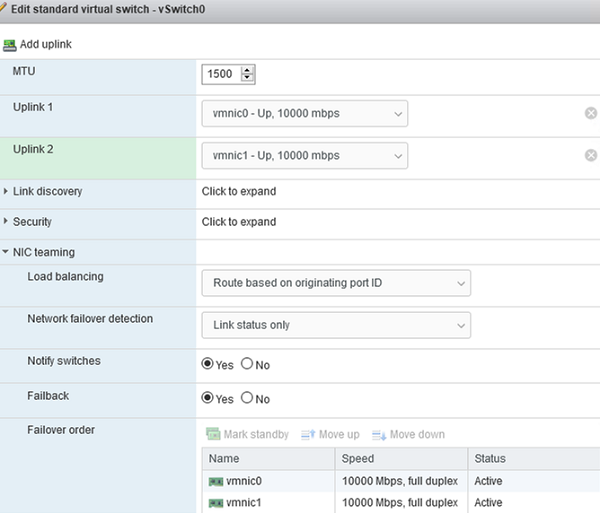Click the Add uplink icon
Screen dimensions: 600x522
click(x=10, y=45)
